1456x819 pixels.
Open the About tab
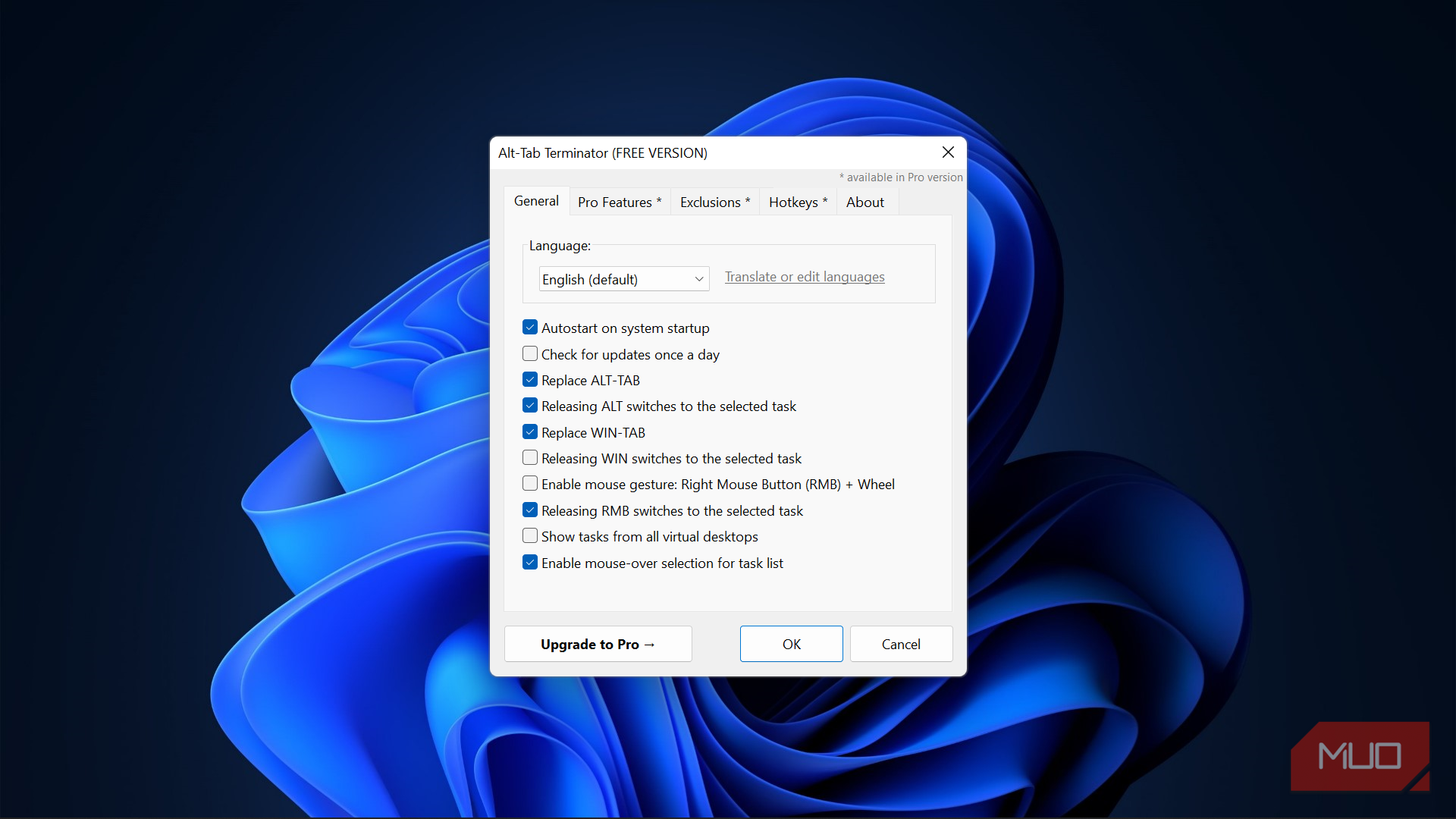865,202
